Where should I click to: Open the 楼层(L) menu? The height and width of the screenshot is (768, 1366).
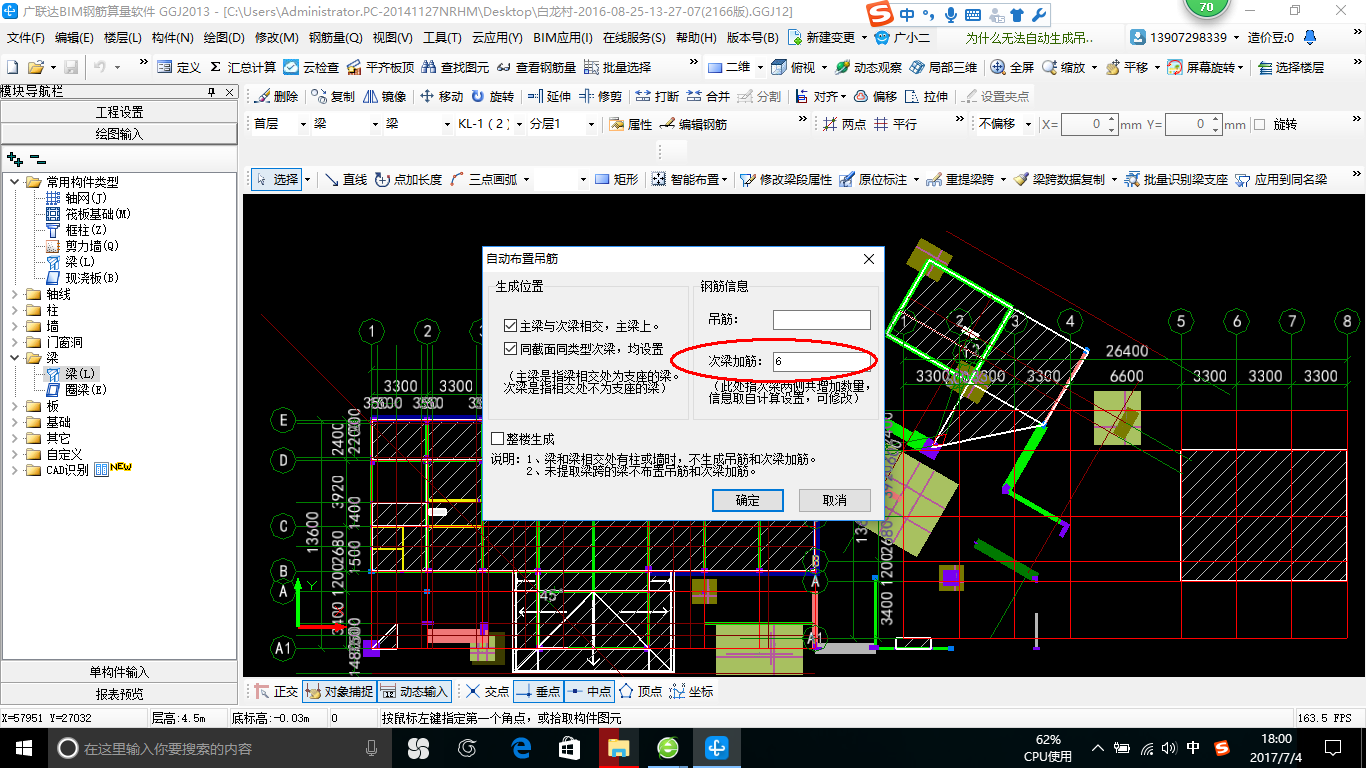122,38
